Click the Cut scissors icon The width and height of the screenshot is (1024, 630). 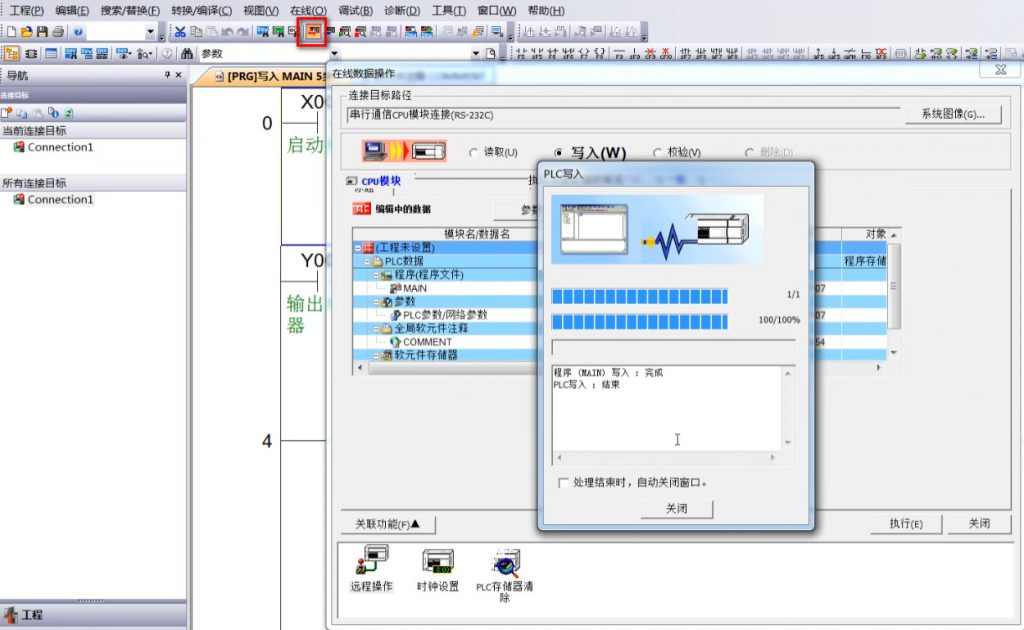click(x=180, y=31)
